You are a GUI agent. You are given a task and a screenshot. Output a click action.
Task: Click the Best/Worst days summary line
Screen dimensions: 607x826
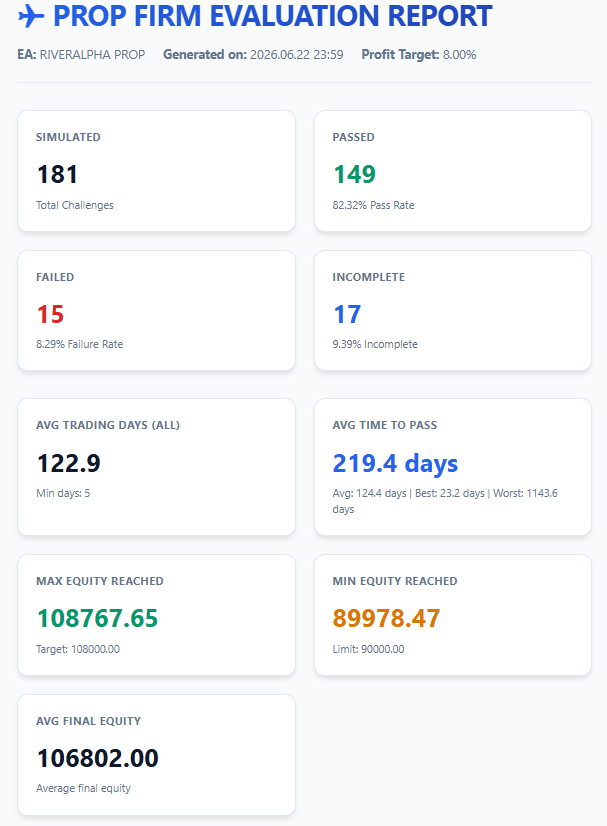445,501
